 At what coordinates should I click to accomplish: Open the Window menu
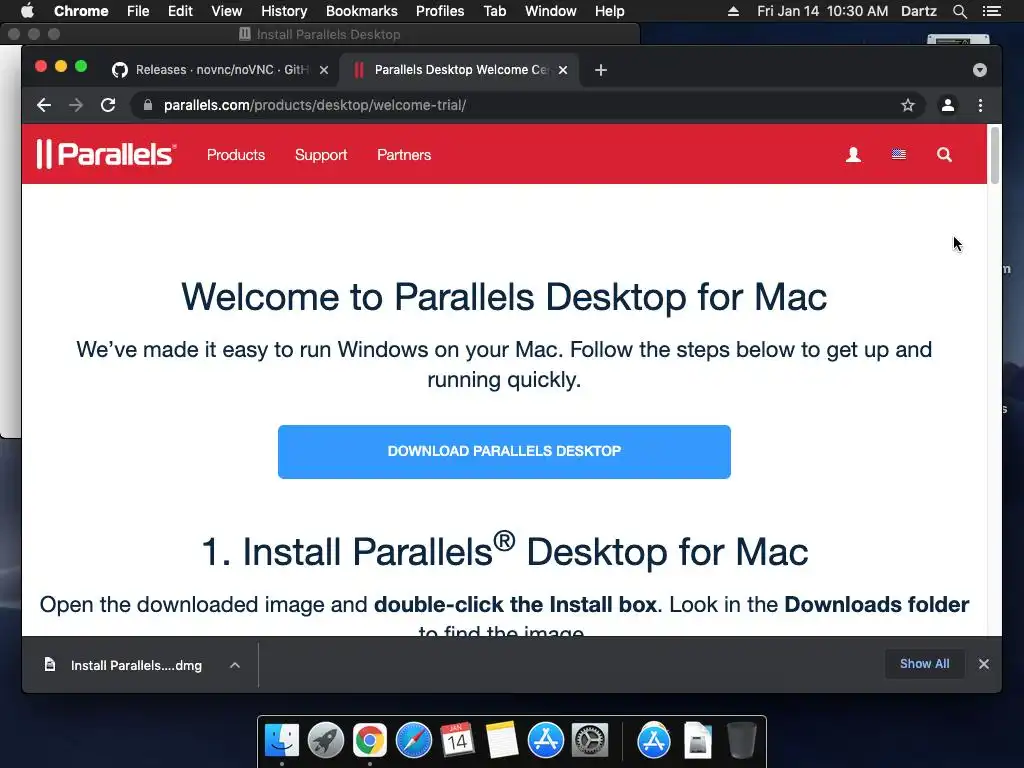coord(551,11)
